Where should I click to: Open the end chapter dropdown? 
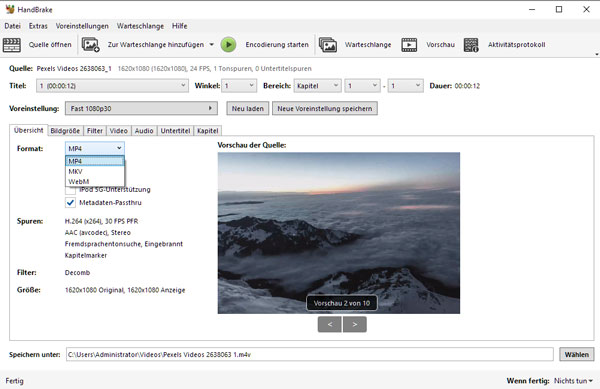(406, 86)
